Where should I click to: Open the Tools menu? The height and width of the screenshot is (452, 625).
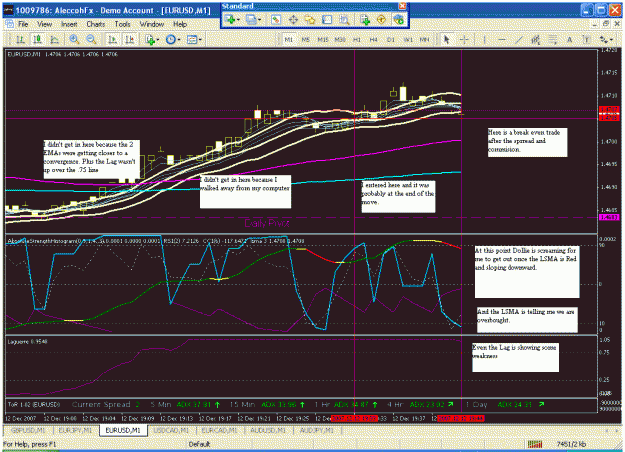[122, 24]
